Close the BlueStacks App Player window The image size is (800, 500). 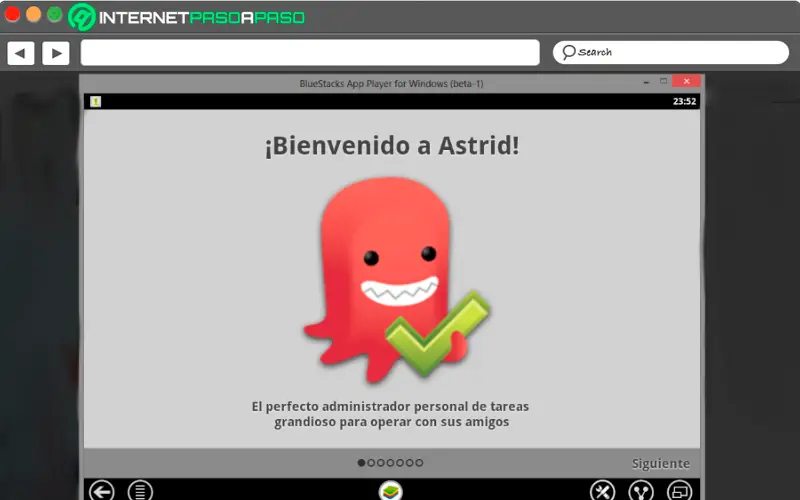pyautogui.click(x=686, y=81)
